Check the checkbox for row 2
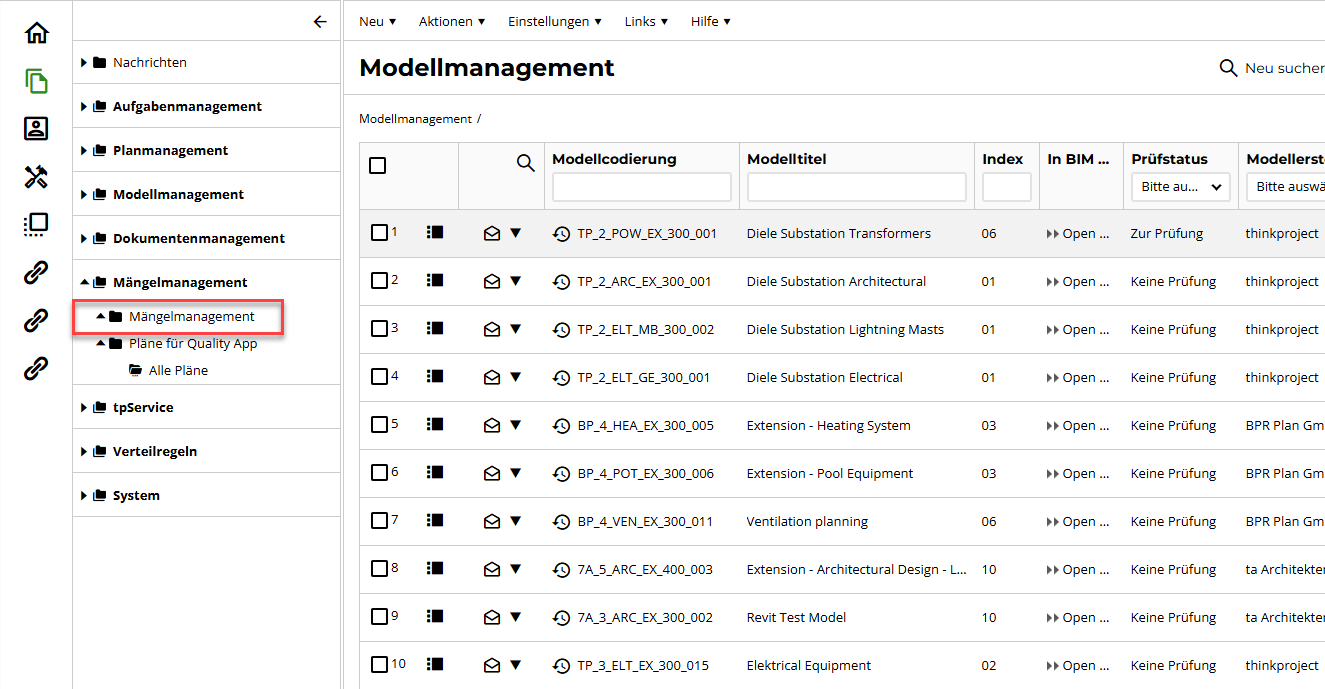Viewport: 1325px width, 689px height. (379, 281)
